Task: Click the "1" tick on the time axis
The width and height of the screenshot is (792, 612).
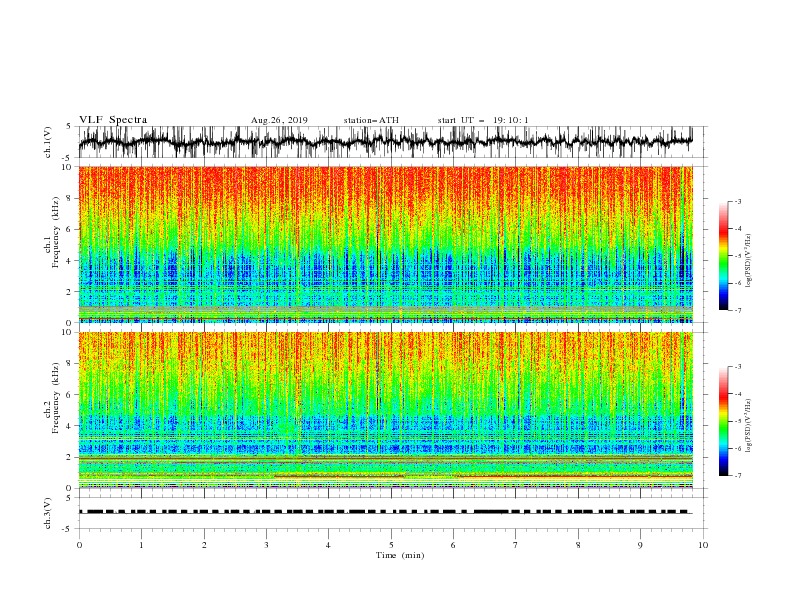Action: pyautogui.click(x=141, y=545)
